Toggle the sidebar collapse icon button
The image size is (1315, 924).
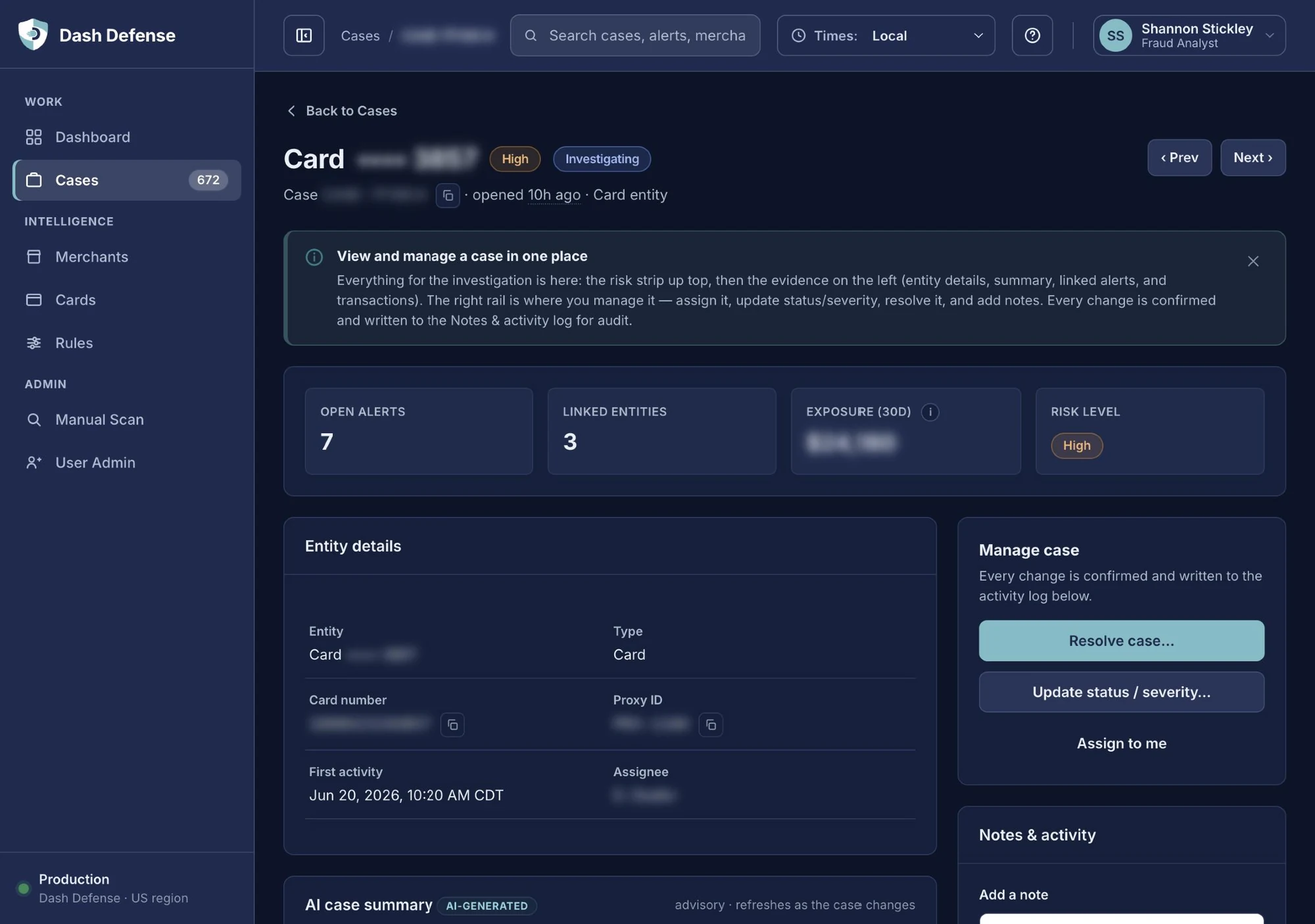304,35
